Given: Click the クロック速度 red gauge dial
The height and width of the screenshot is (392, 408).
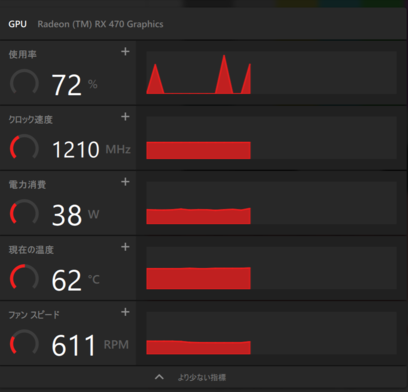Looking at the screenshot, I should (x=24, y=148).
